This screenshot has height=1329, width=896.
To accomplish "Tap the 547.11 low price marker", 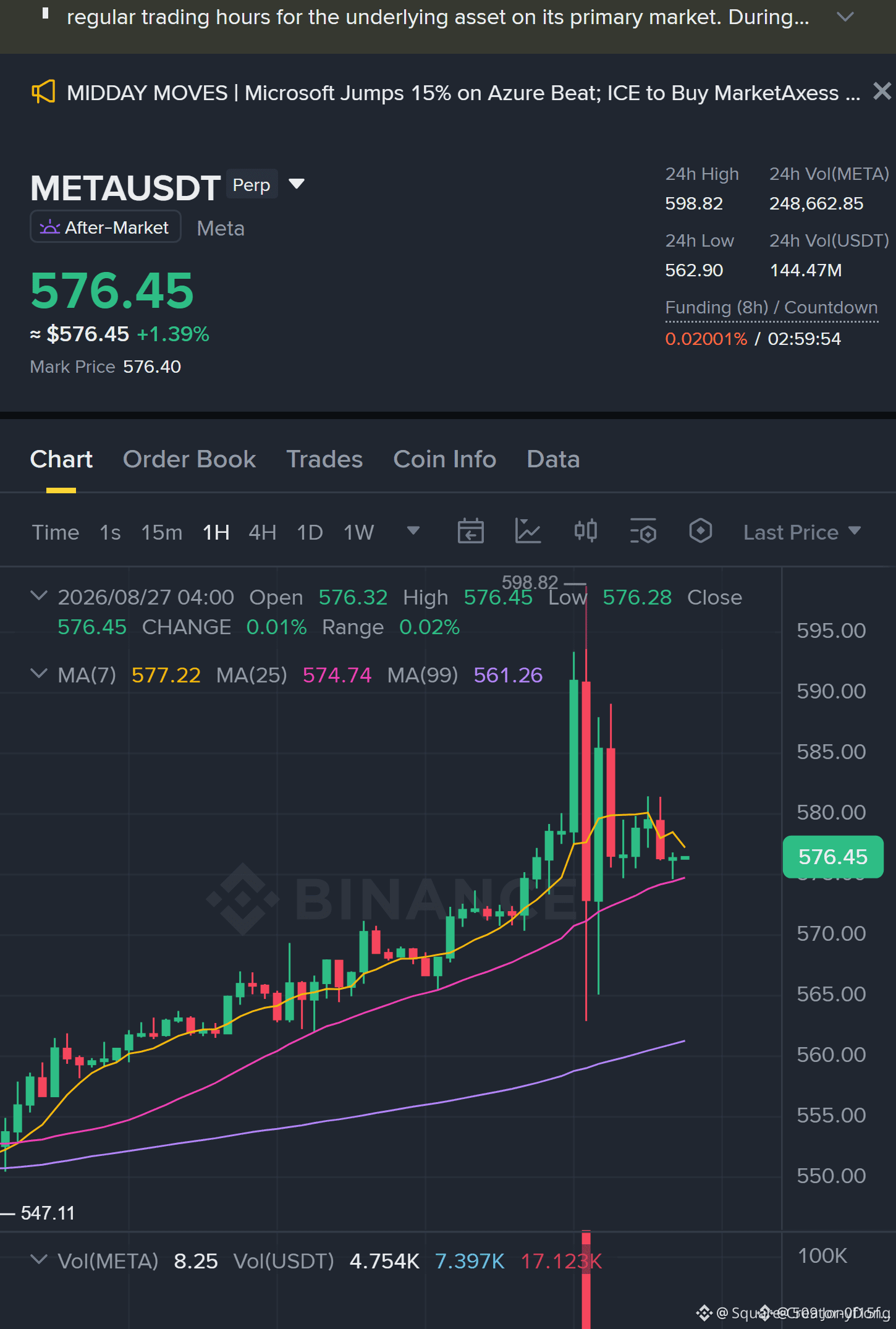I will [48, 1213].
